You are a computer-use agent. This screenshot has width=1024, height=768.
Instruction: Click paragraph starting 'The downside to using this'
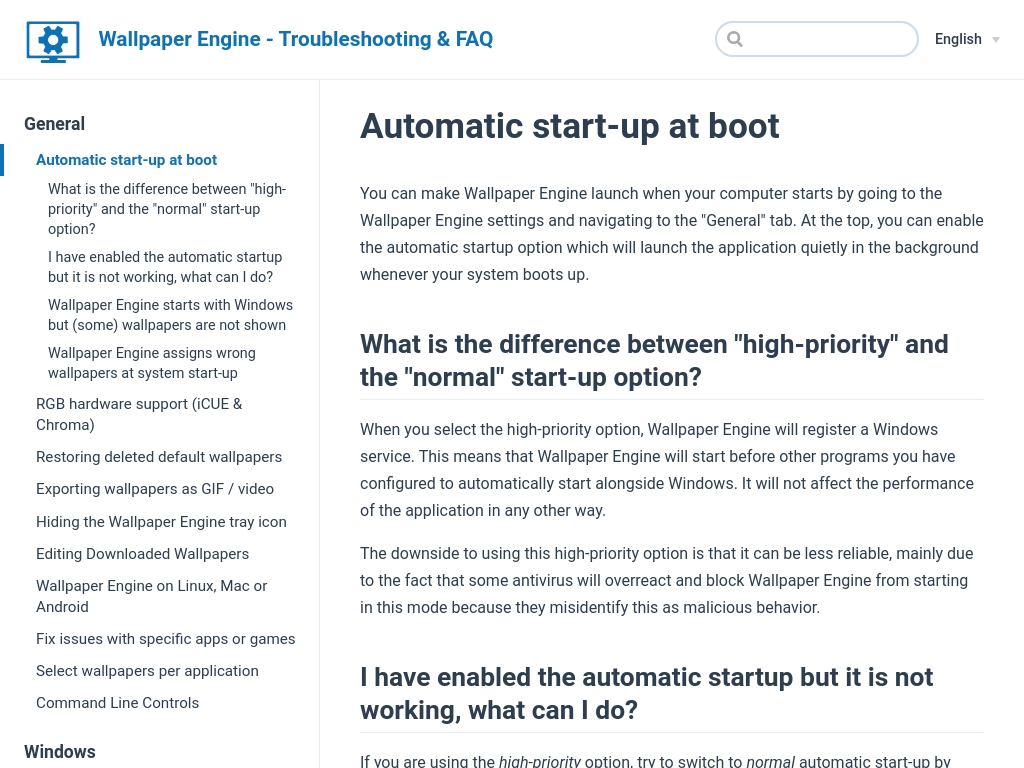point(666,580)
